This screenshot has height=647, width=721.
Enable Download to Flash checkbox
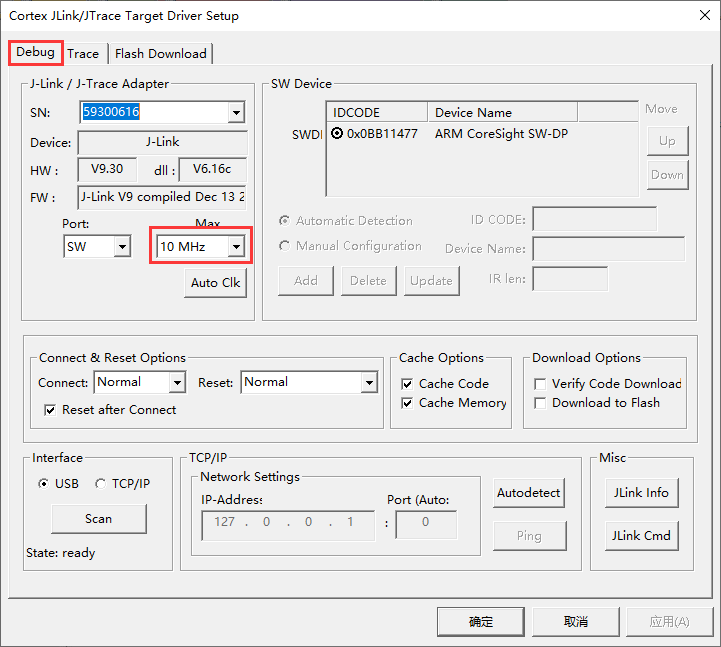tap(540, 403)
